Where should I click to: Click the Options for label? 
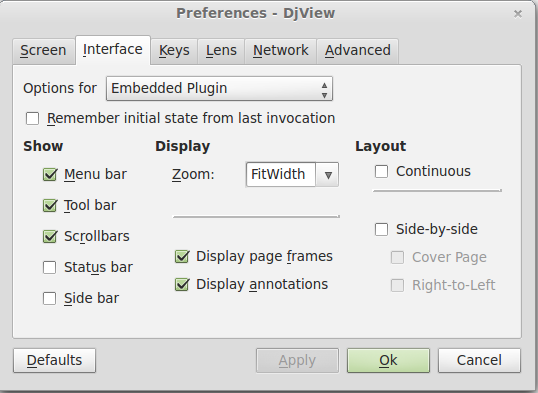[x=60, y=89]
